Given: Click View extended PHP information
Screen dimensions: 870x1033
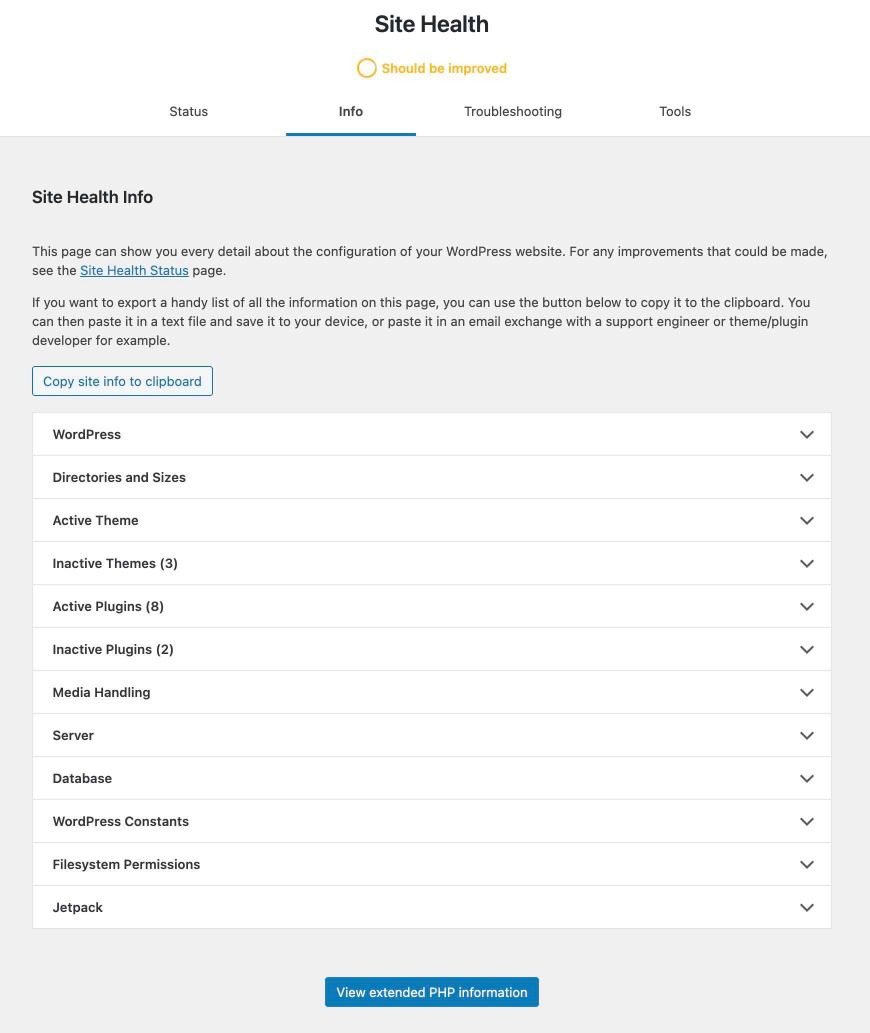Looking at the screenshot, I should tap(431, 992).
